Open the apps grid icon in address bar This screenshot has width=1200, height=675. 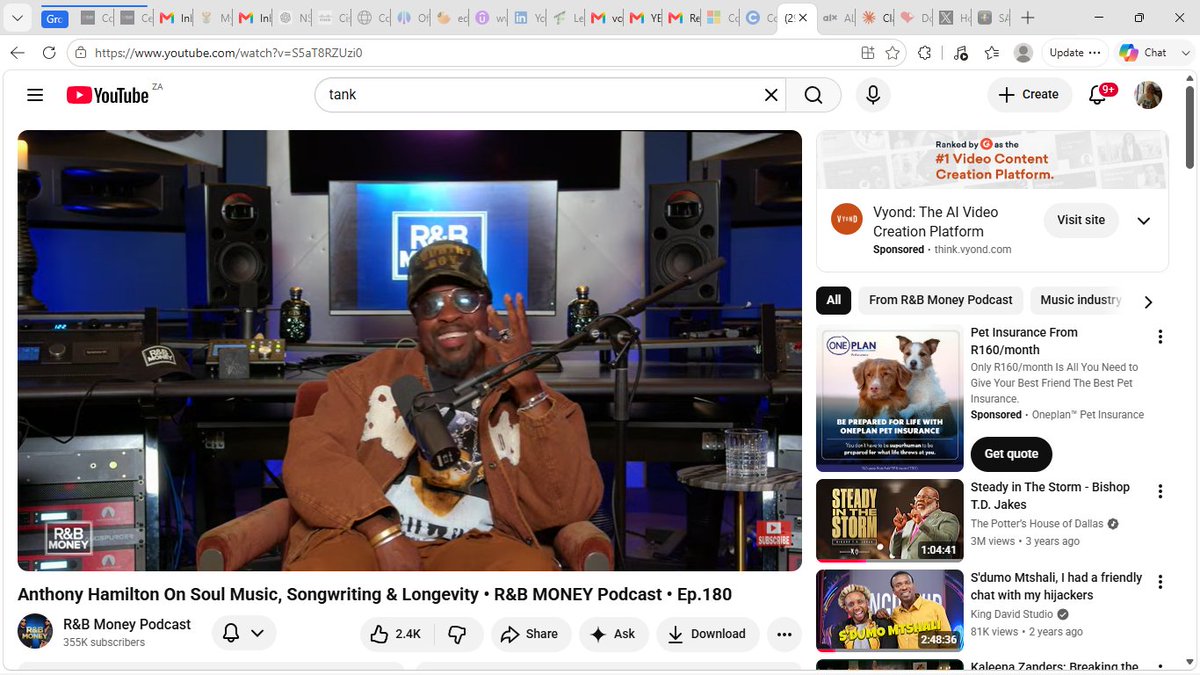(868, 53)
